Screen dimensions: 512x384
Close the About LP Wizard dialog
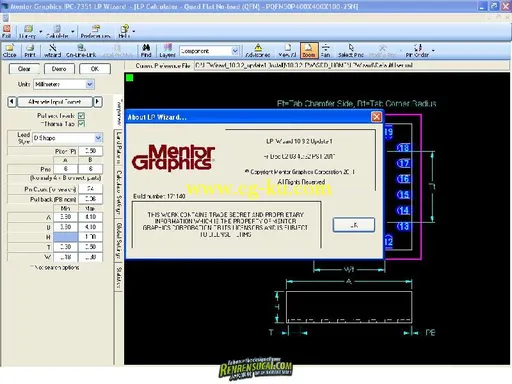(376, 117)
